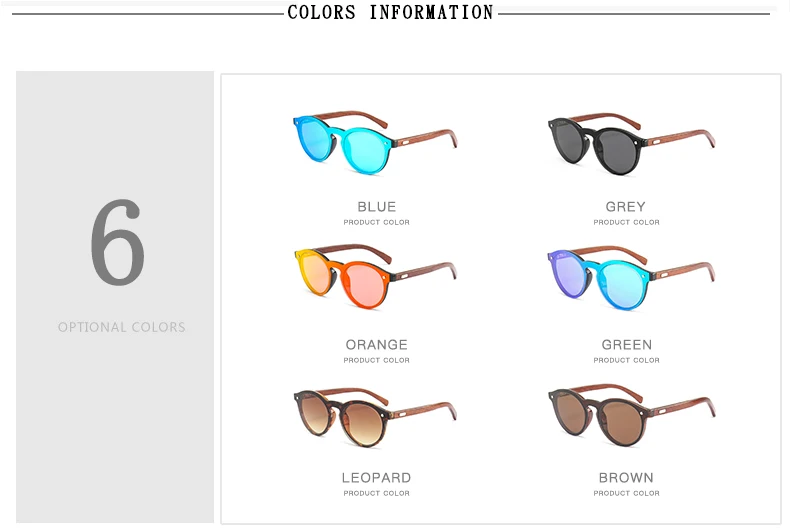The width and height of the screenshot is (790, 530).
Task: Click the GREY color label
Action: point(626,207)
